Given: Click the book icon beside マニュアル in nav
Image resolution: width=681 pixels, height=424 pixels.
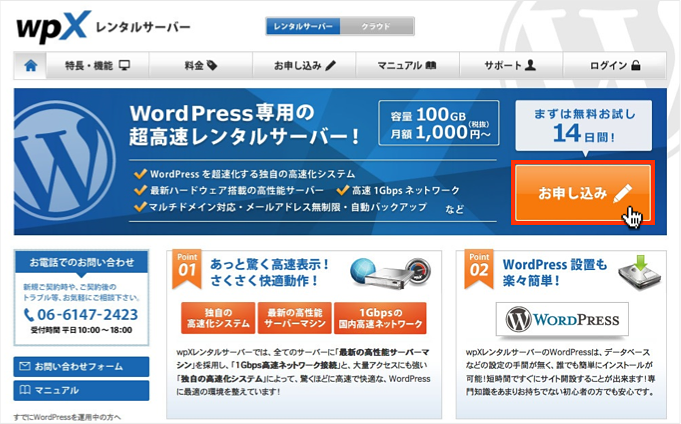Looking at the screenshot, I should (x=431, y=66).
